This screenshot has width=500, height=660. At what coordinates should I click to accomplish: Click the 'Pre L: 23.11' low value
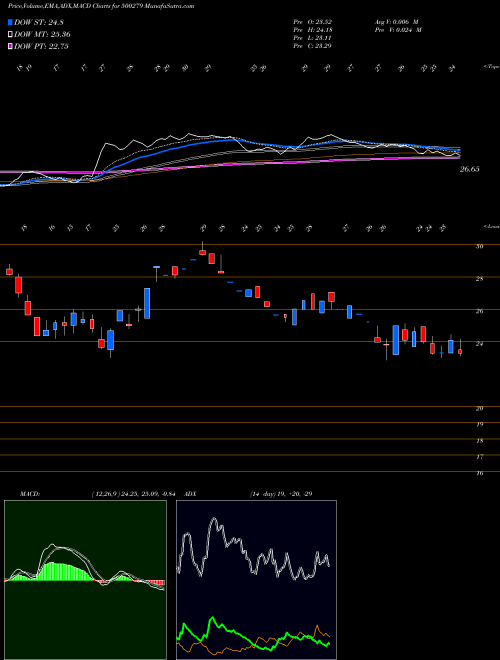313,38
